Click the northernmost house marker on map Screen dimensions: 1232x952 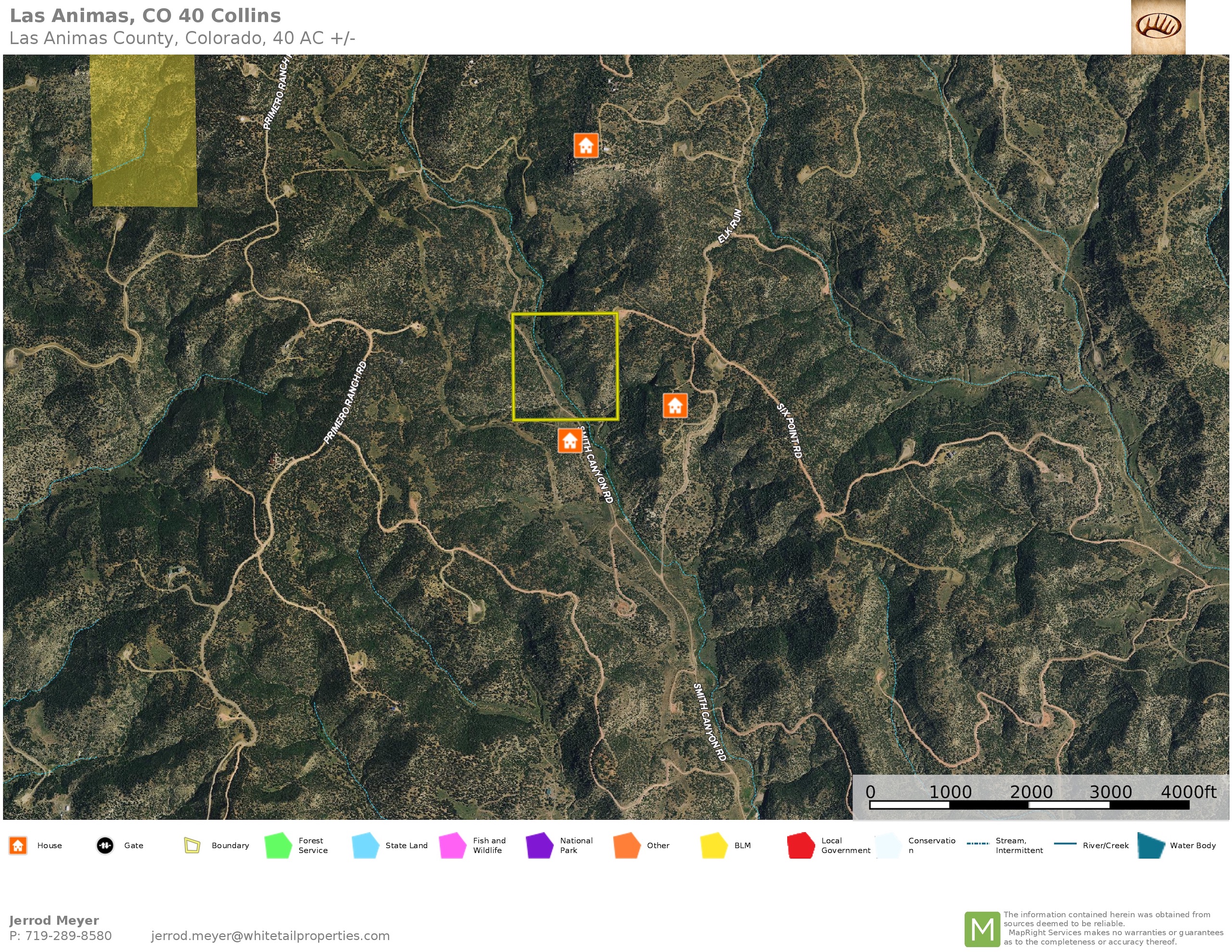pos(586,145)
